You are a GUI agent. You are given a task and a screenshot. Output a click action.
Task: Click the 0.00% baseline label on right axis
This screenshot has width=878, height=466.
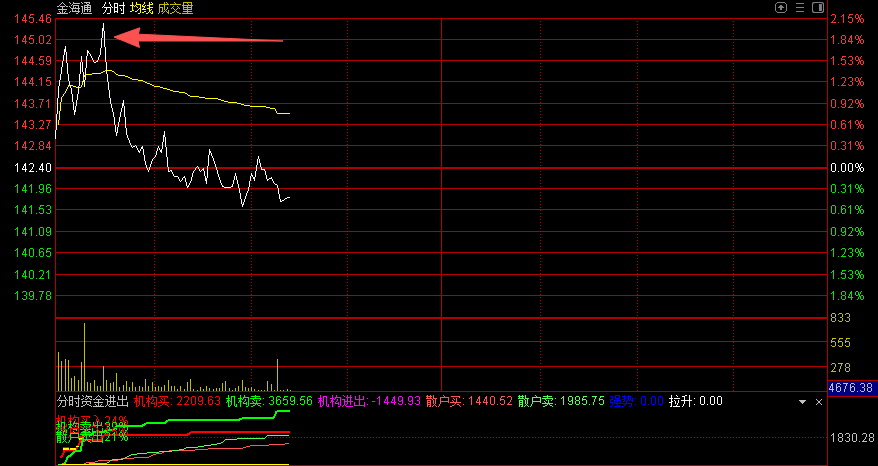(846, 168)
